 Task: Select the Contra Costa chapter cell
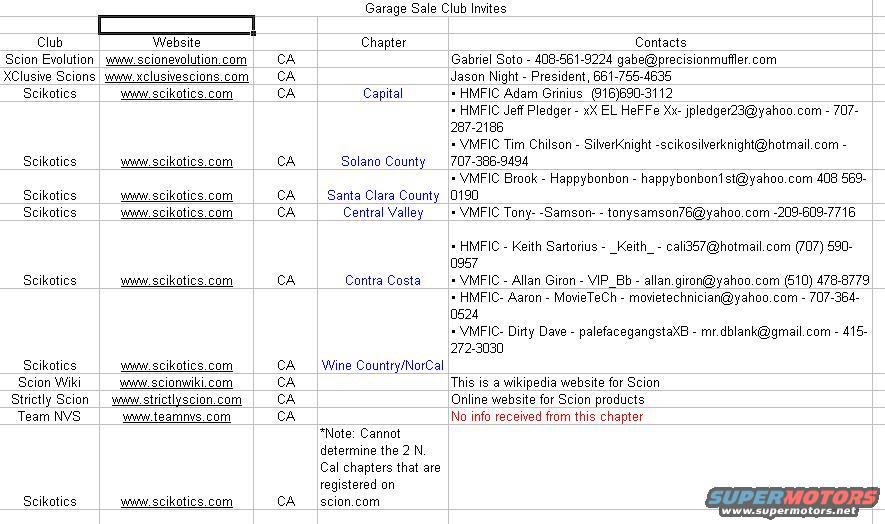click(383, 281)
